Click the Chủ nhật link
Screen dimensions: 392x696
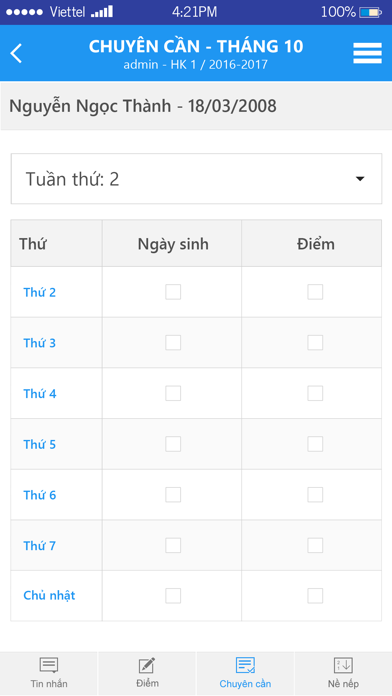(x=49, y=596)
